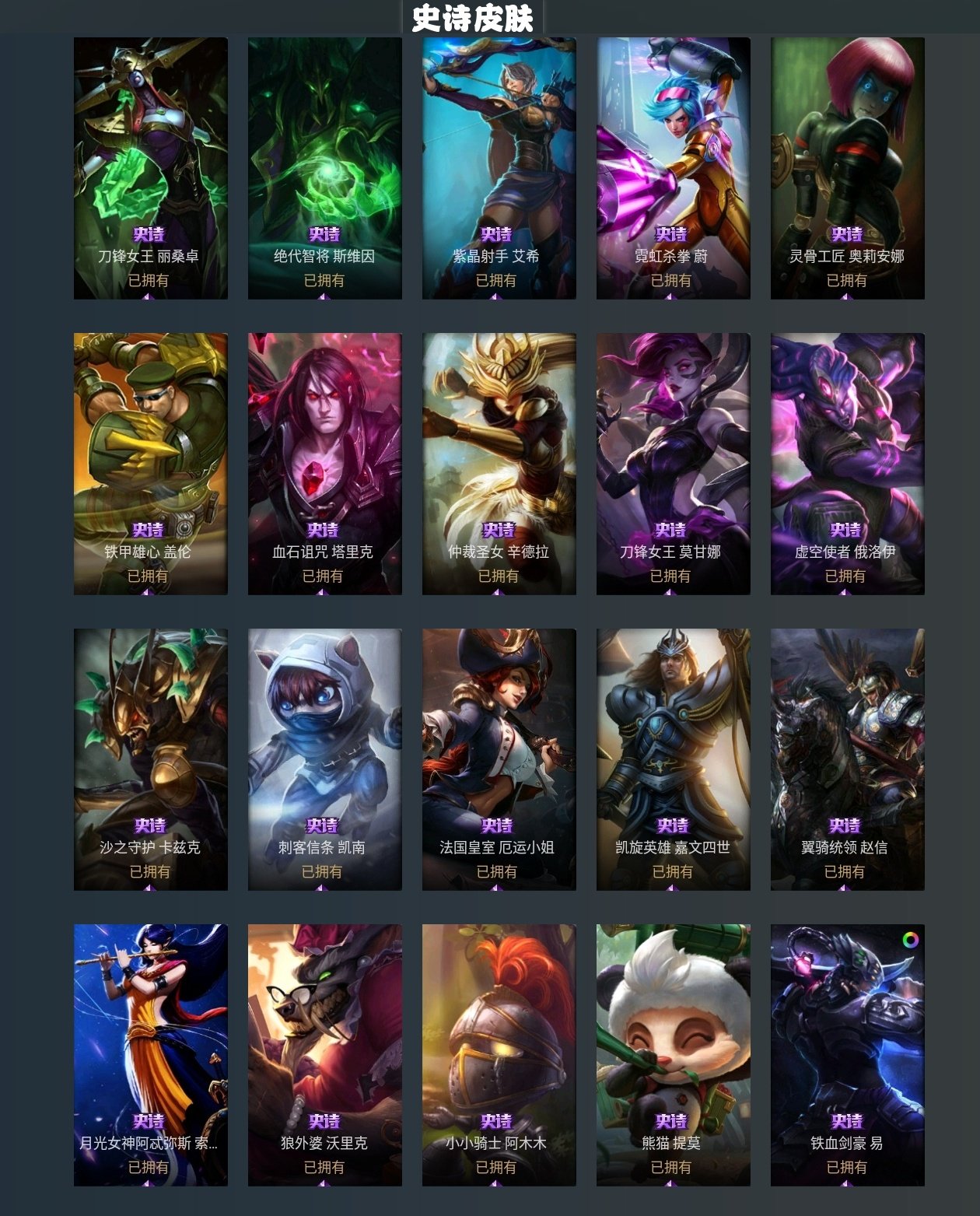Select the 灵骨工匠 奥莉安娜 skin
The image size is (980, 1216).
(848, 168)
